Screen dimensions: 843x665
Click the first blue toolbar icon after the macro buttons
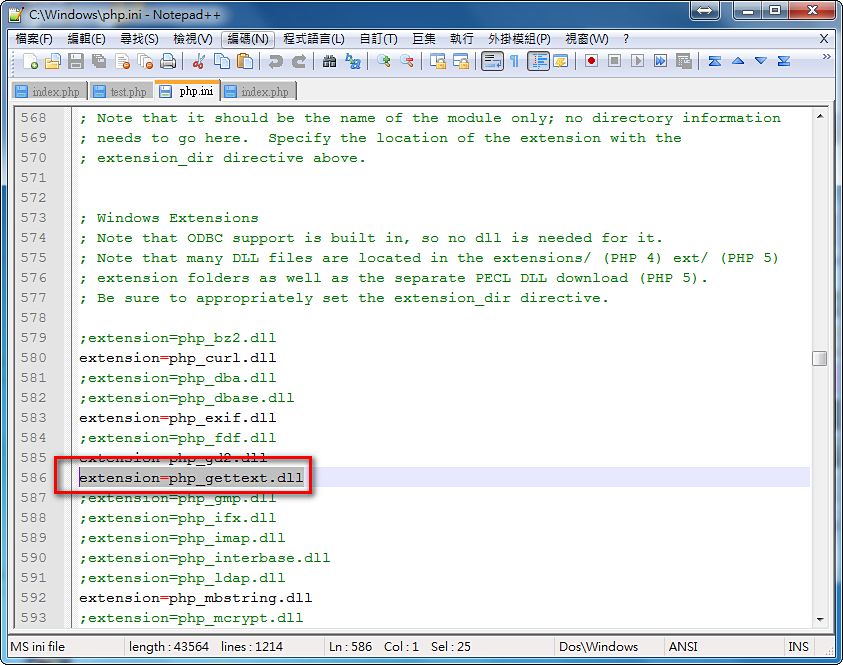[x=715, y=61]
